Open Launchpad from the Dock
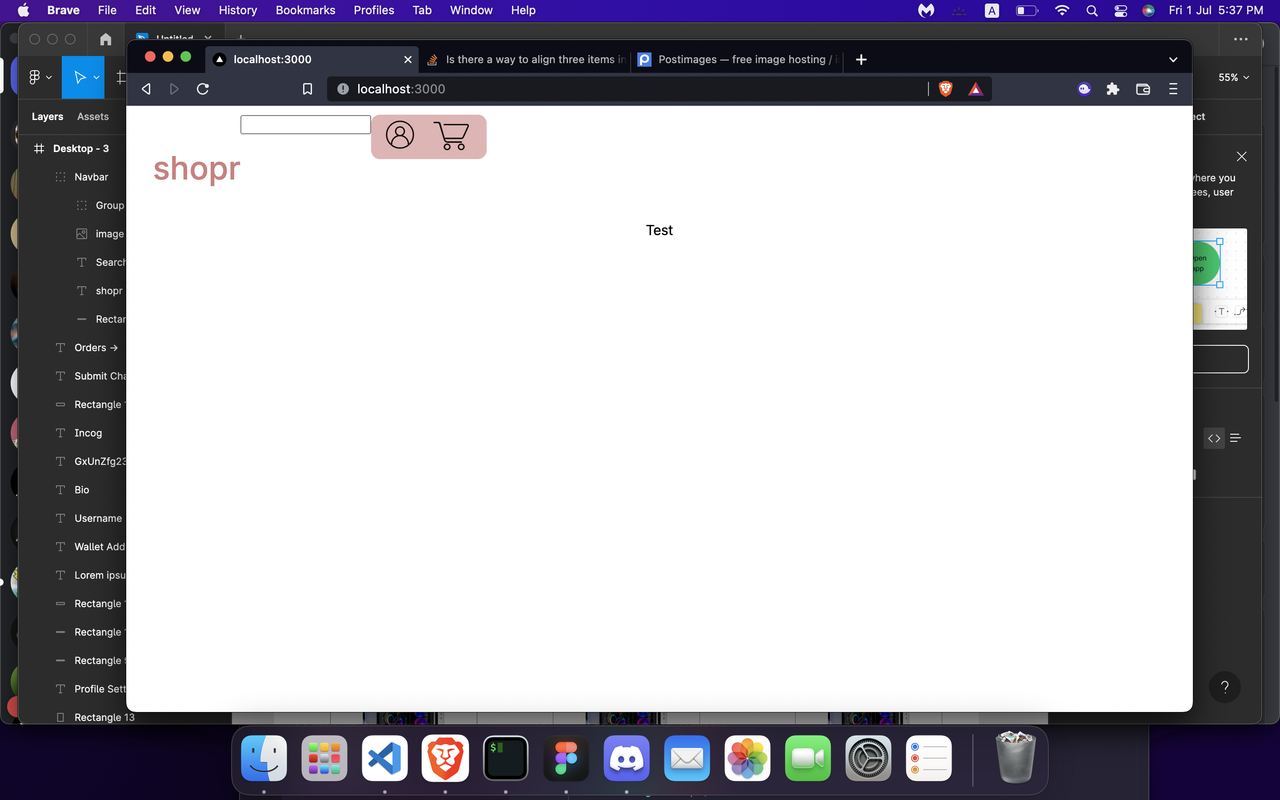1280x800 pixels. coord(325,758)
